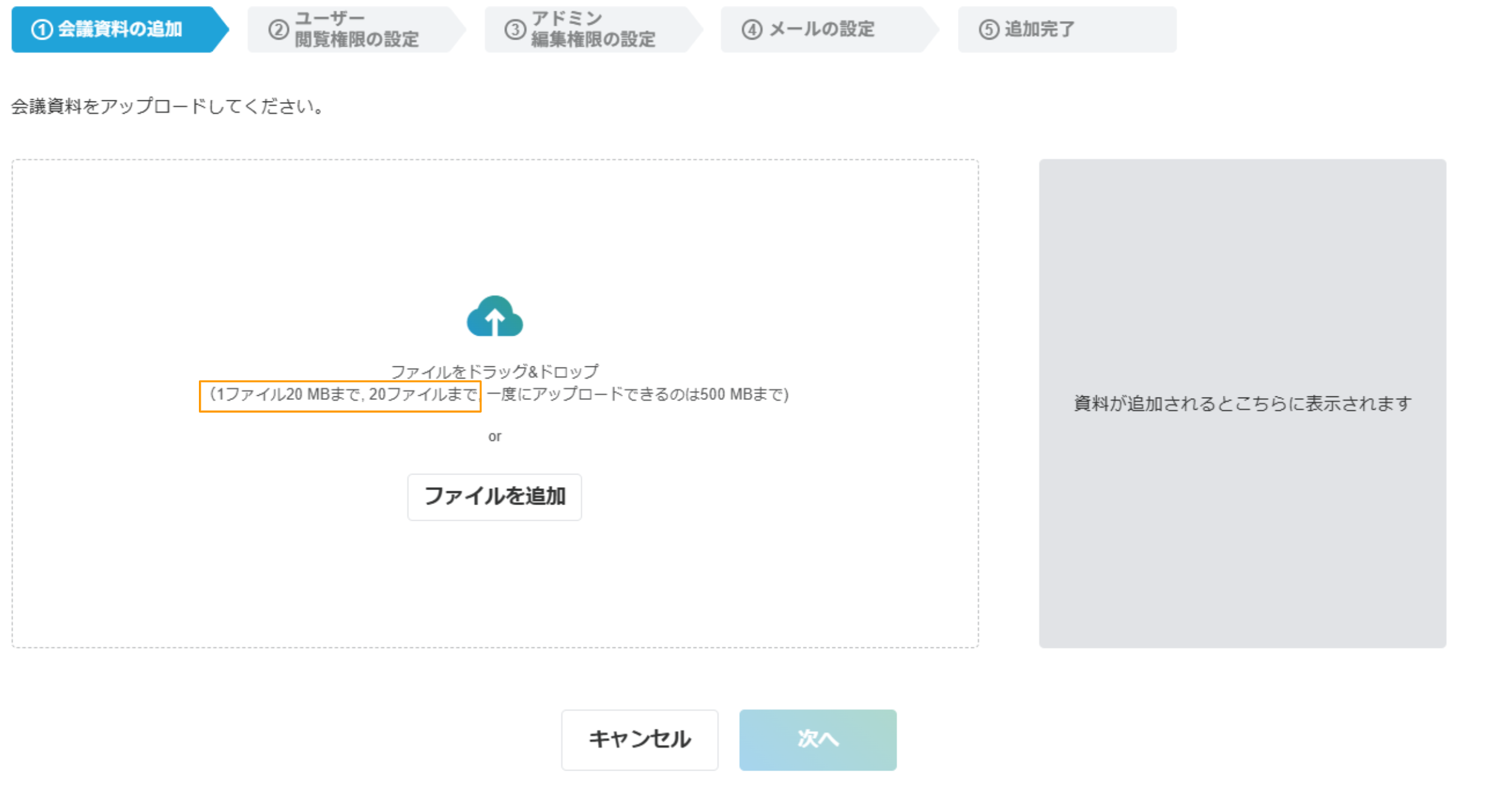The image size is (1512, 803).
Task: Proceed with the 次へ button
Action: point(817,739)
